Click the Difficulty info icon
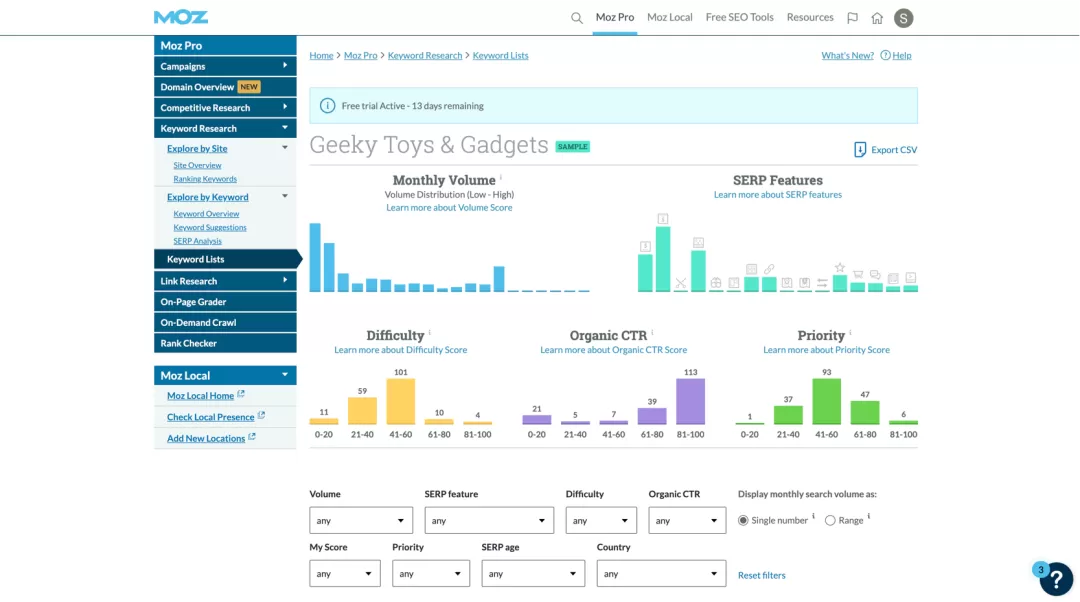1080x602 pixels. click(430, 332)
